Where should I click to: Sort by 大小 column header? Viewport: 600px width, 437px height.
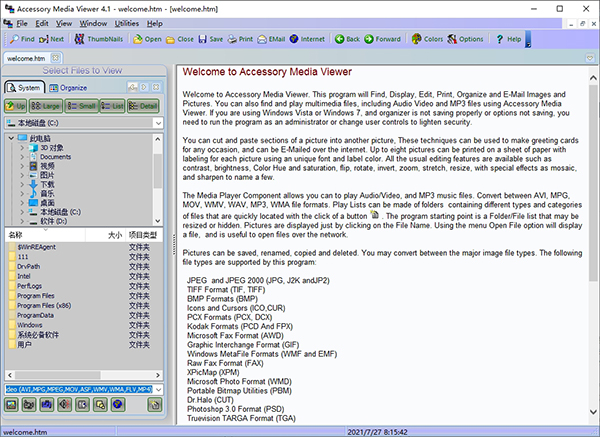point(106,235)
